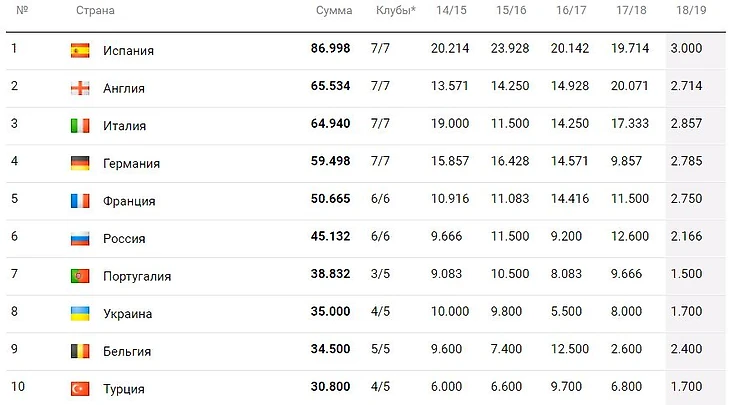Click Турция's 18/19 score 1.700
Image resolution: width=730 pixels, height=405 pixels.
685,386
